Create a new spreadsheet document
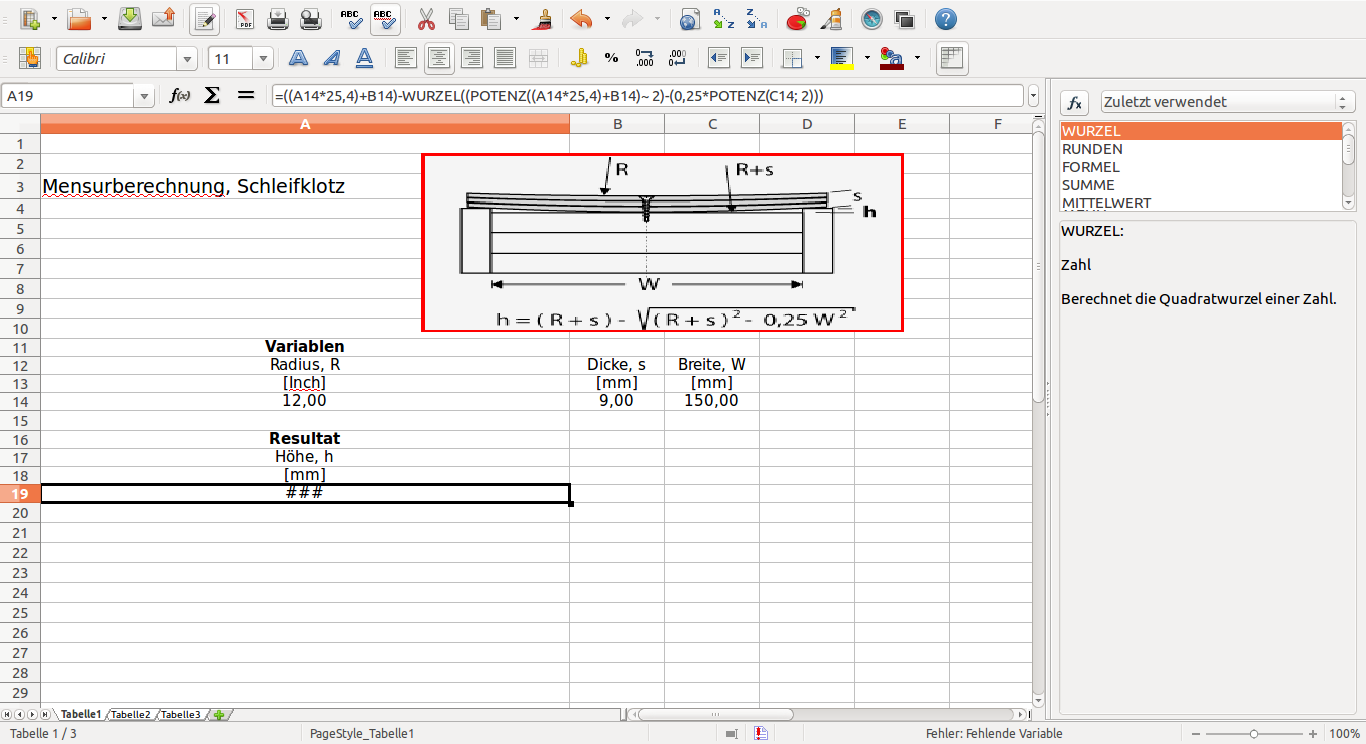The width and height of the screenshot is (1366, 744). click(x=30, y=18)
